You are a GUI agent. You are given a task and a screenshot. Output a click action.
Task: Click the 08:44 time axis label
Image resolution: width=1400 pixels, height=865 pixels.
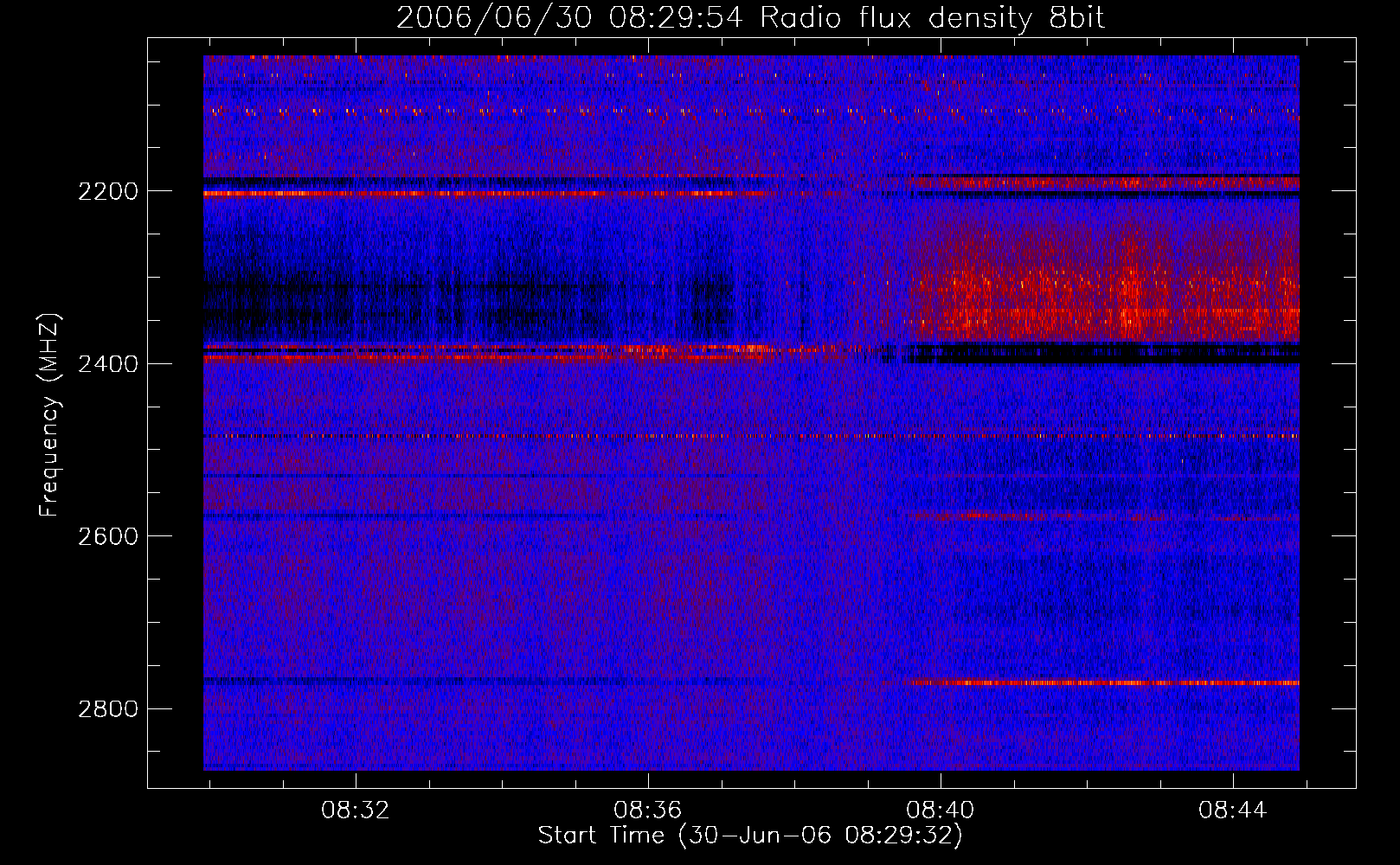click(x=1233, y=811)
